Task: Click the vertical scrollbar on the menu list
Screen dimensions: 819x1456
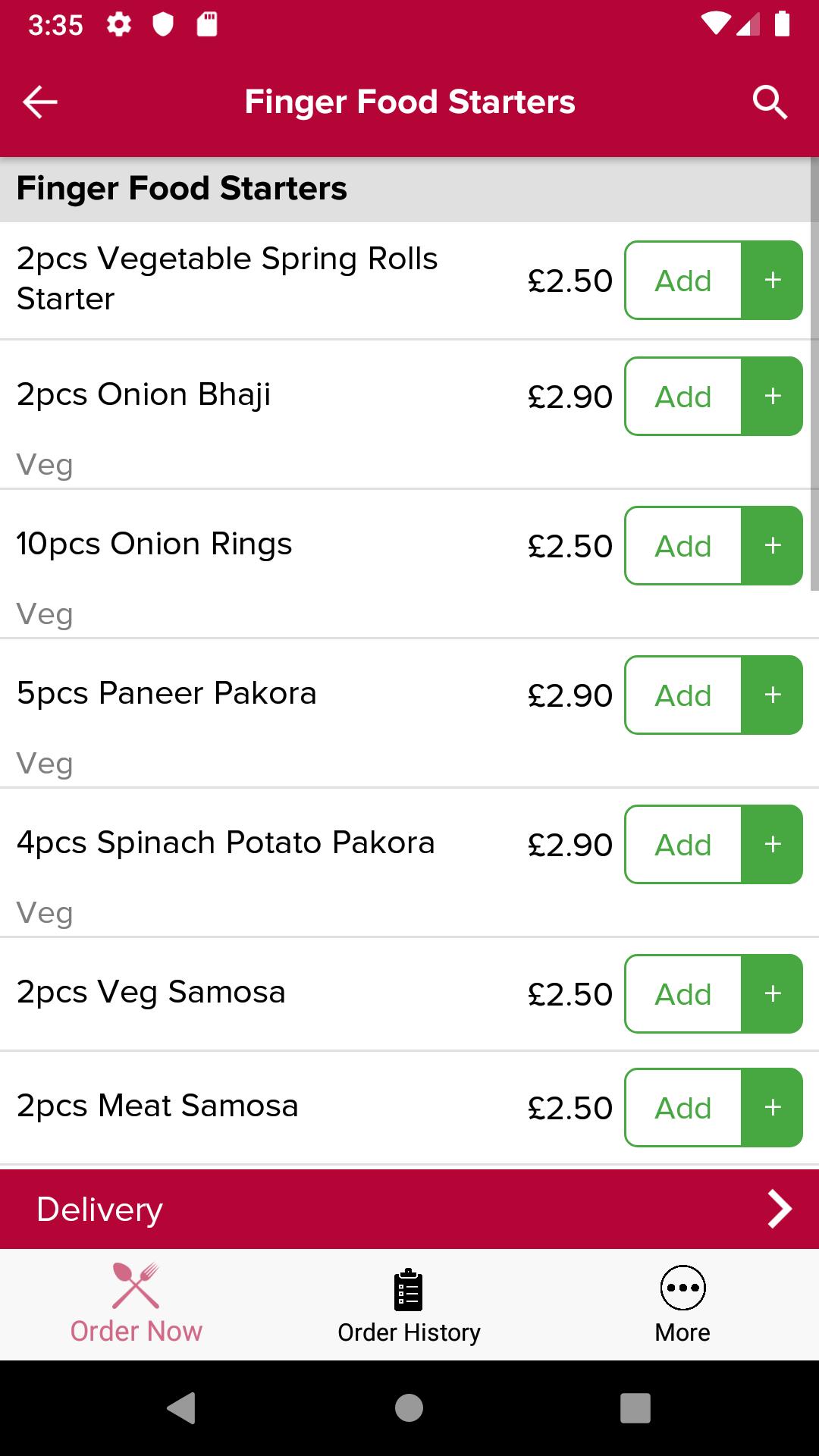Action: tap(814, 373)
